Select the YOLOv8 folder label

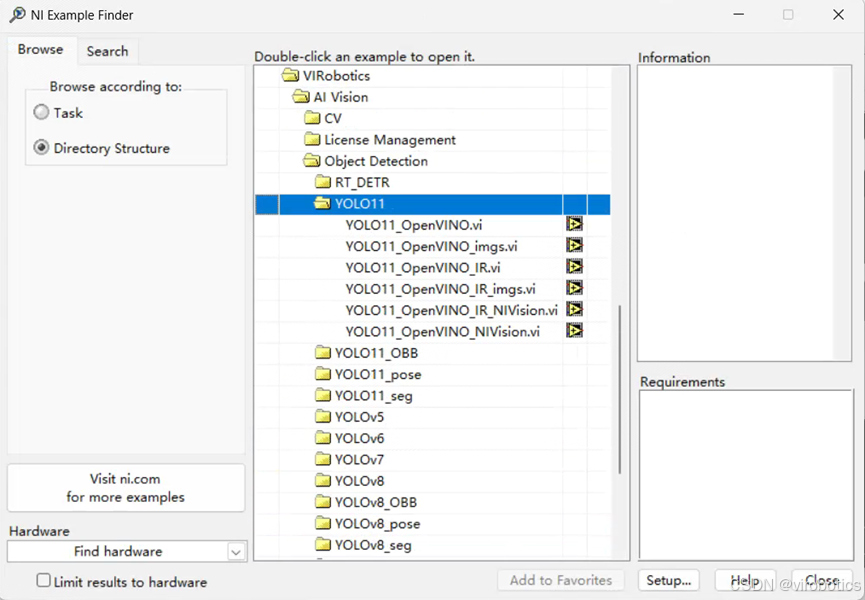click(x=360, y=481)
